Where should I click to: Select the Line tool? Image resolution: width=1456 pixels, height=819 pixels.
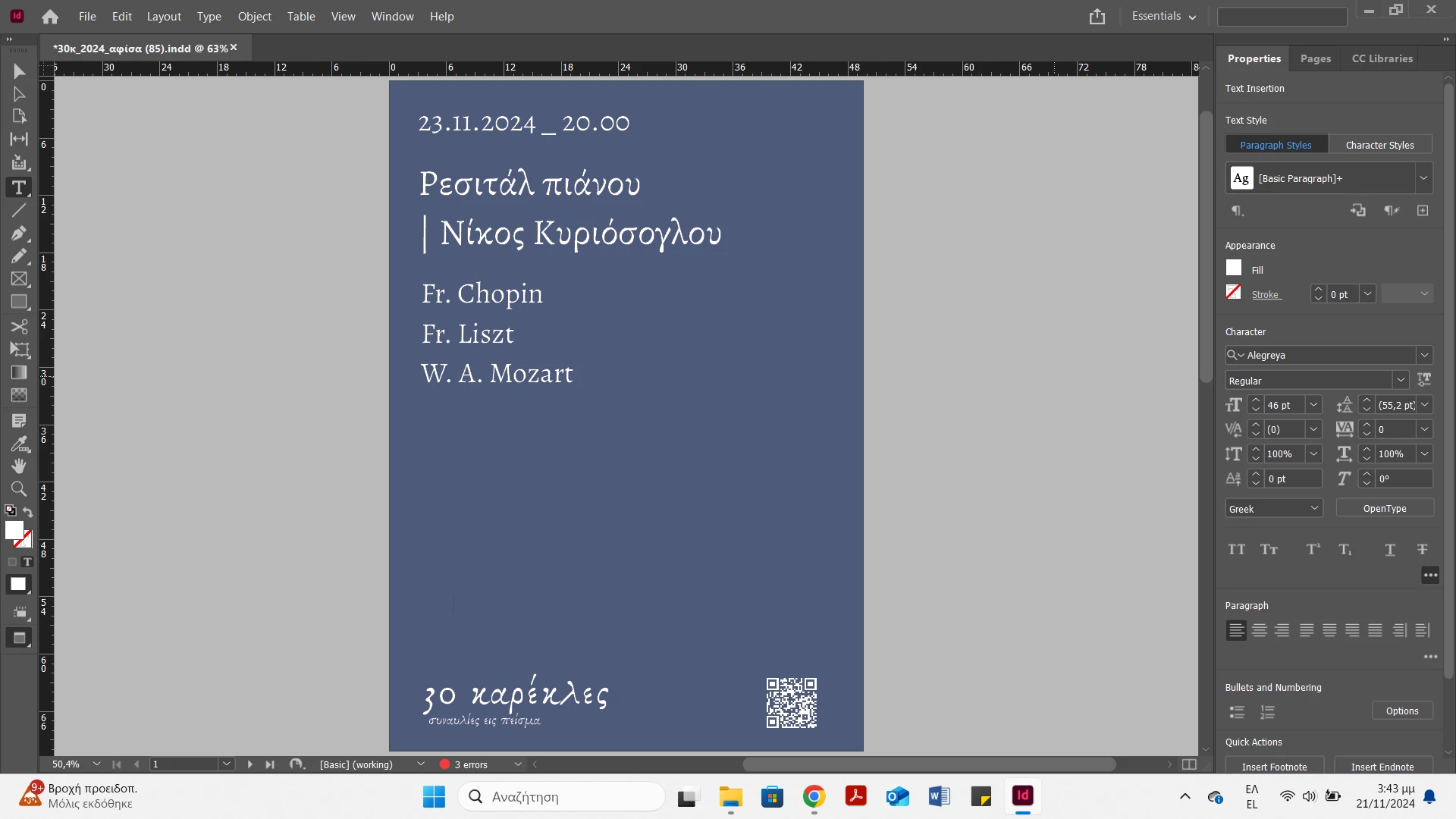point(19,210)
